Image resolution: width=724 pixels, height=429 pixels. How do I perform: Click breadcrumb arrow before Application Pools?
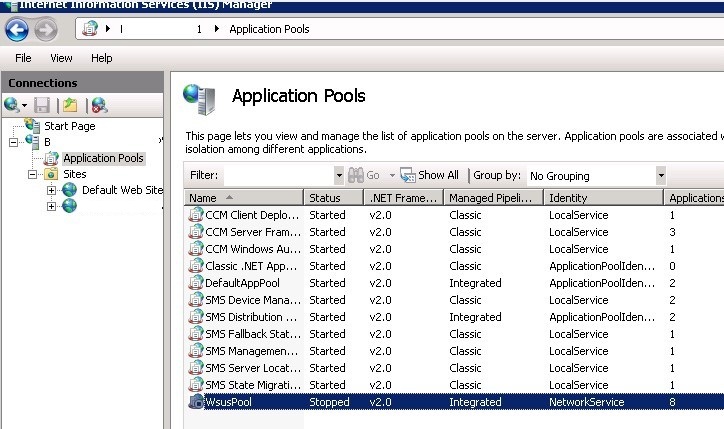click(217, 29)
